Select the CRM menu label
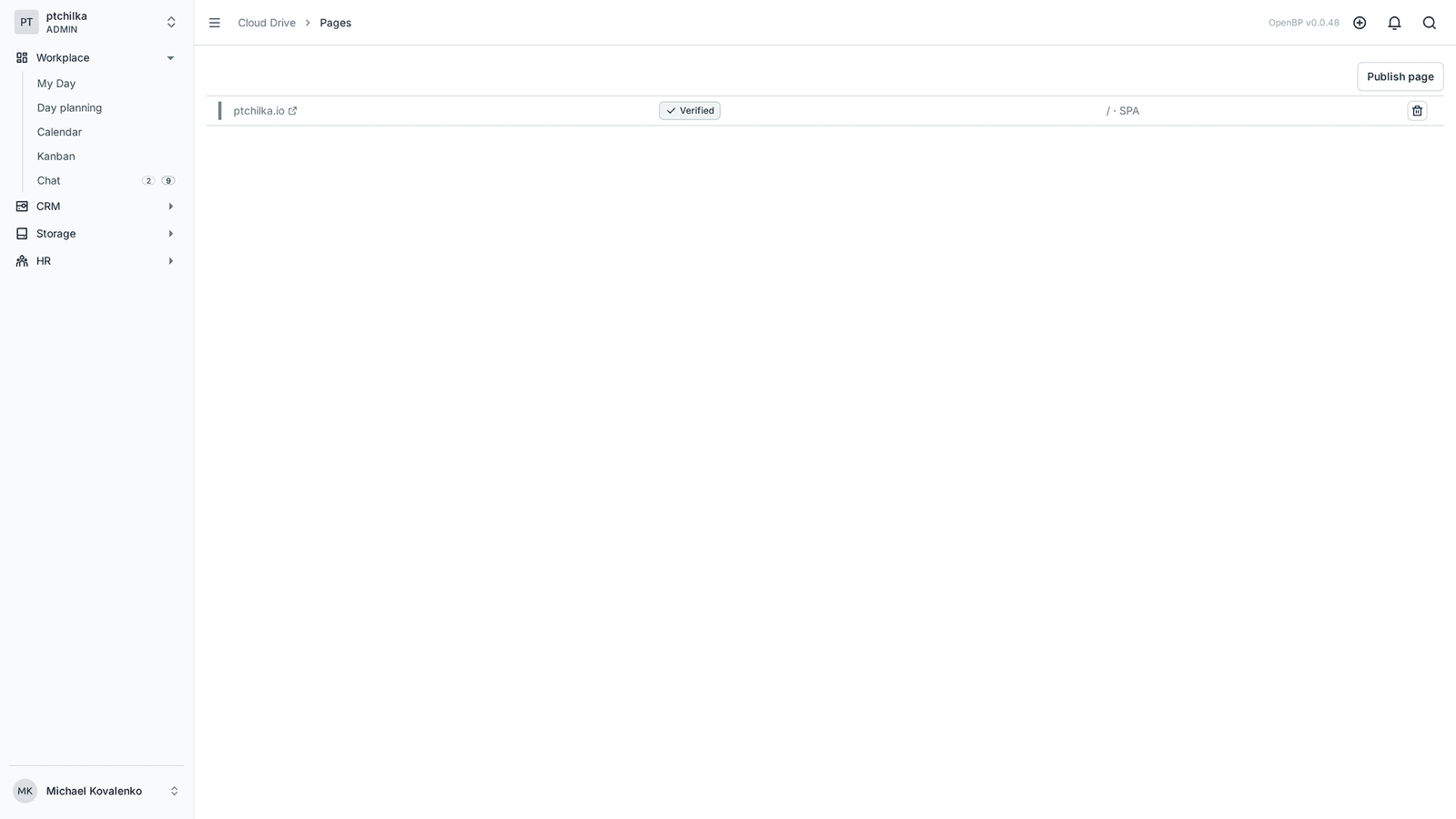The image size is (1456, 819). point(48,207)
